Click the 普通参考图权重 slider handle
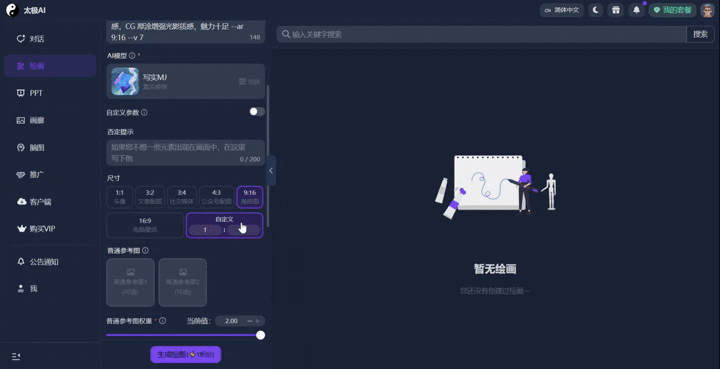This screenshot has width=720, height=369. (x=260, y=335)
